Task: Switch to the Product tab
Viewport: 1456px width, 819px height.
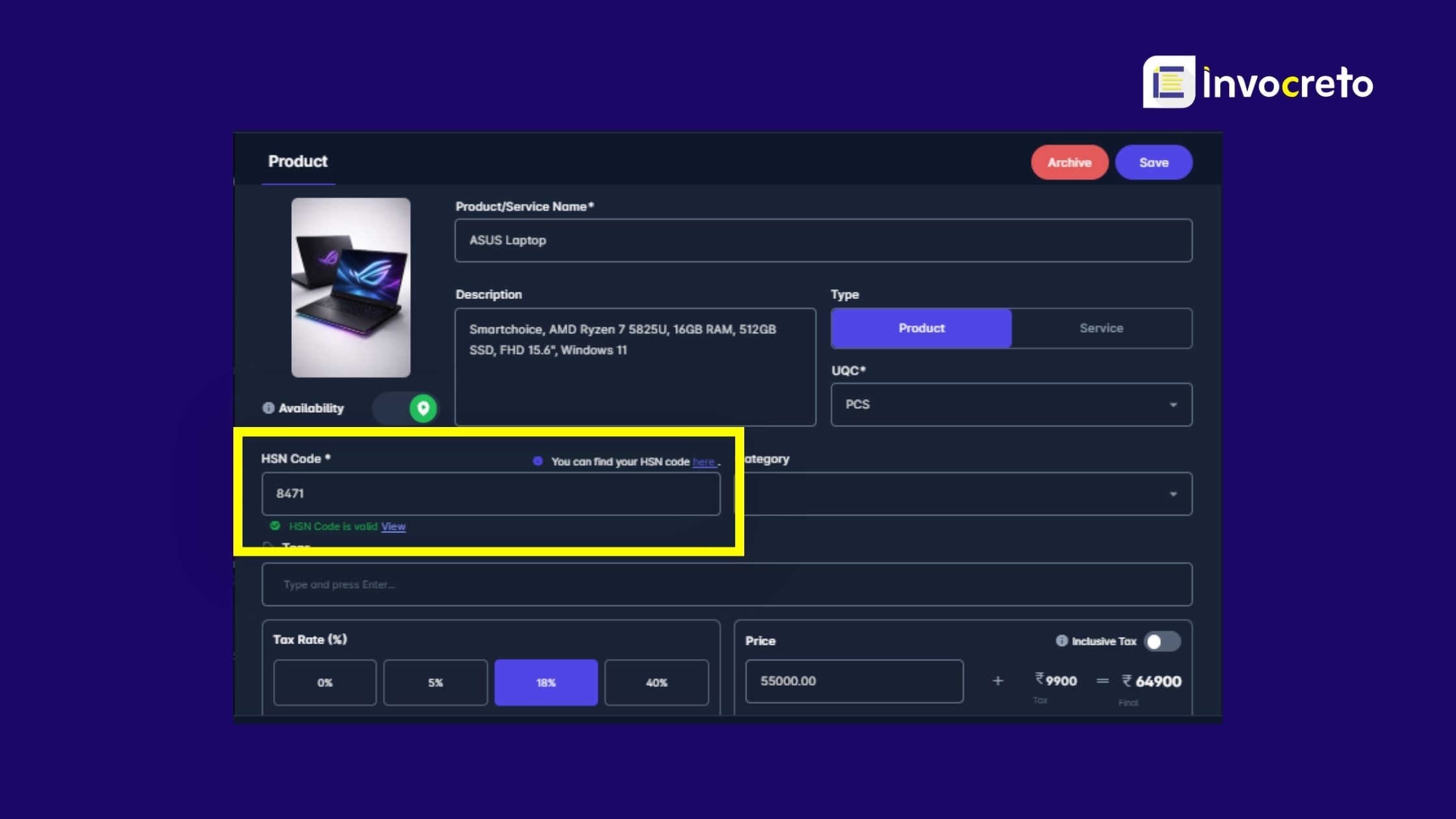Action: coord(298,161)
